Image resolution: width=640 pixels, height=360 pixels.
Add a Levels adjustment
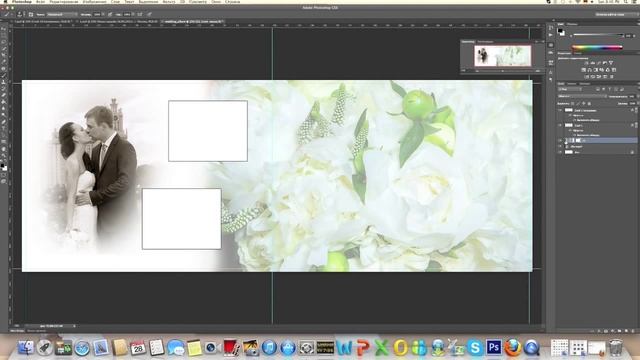click(593, 63)
